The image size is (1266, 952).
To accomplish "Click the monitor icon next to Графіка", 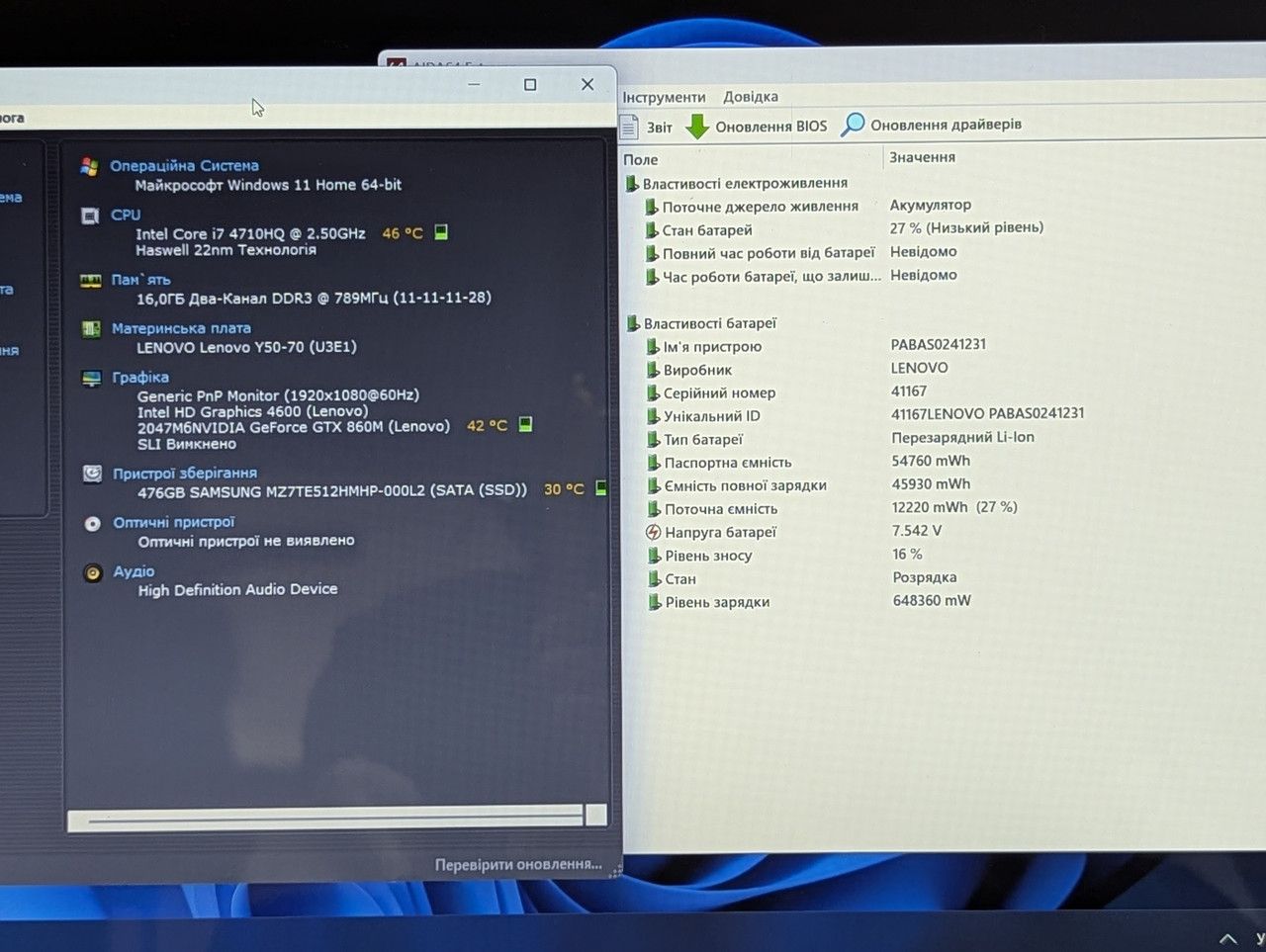I will tap(92, 378).
